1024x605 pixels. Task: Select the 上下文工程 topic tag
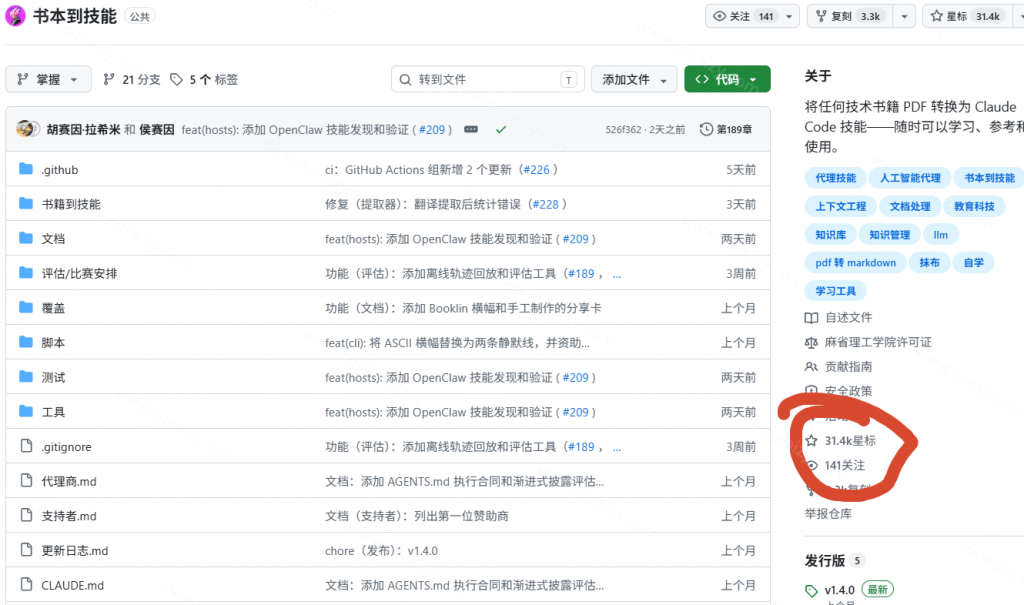(840, 206)
